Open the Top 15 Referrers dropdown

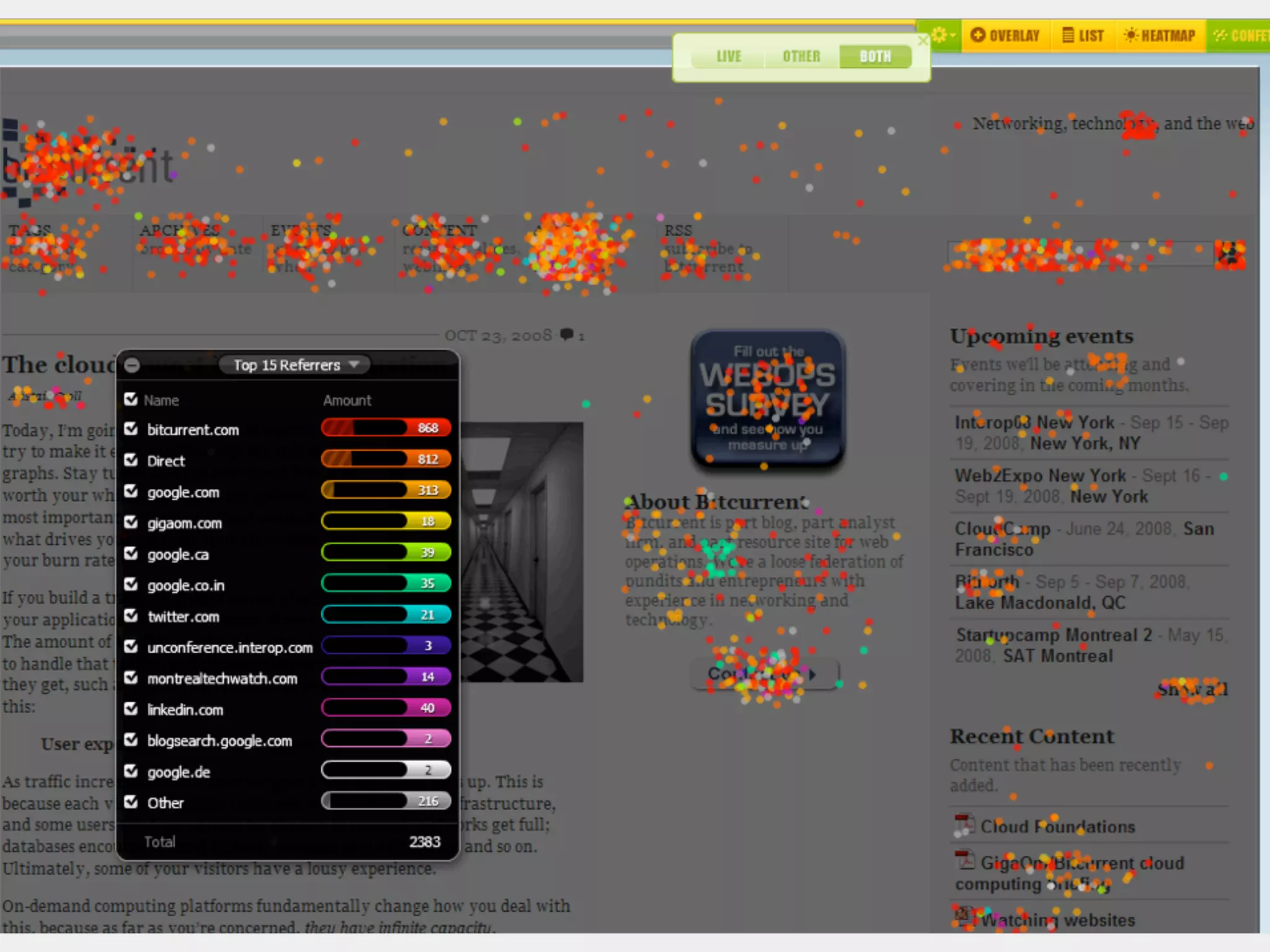pyautogui.click(x=295, y=365)
